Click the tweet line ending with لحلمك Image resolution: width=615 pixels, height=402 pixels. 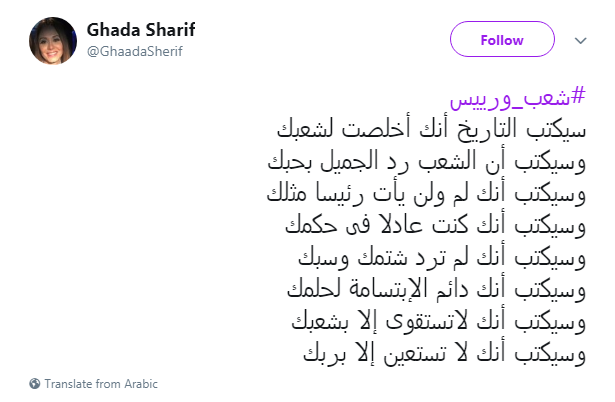(436, 290)
